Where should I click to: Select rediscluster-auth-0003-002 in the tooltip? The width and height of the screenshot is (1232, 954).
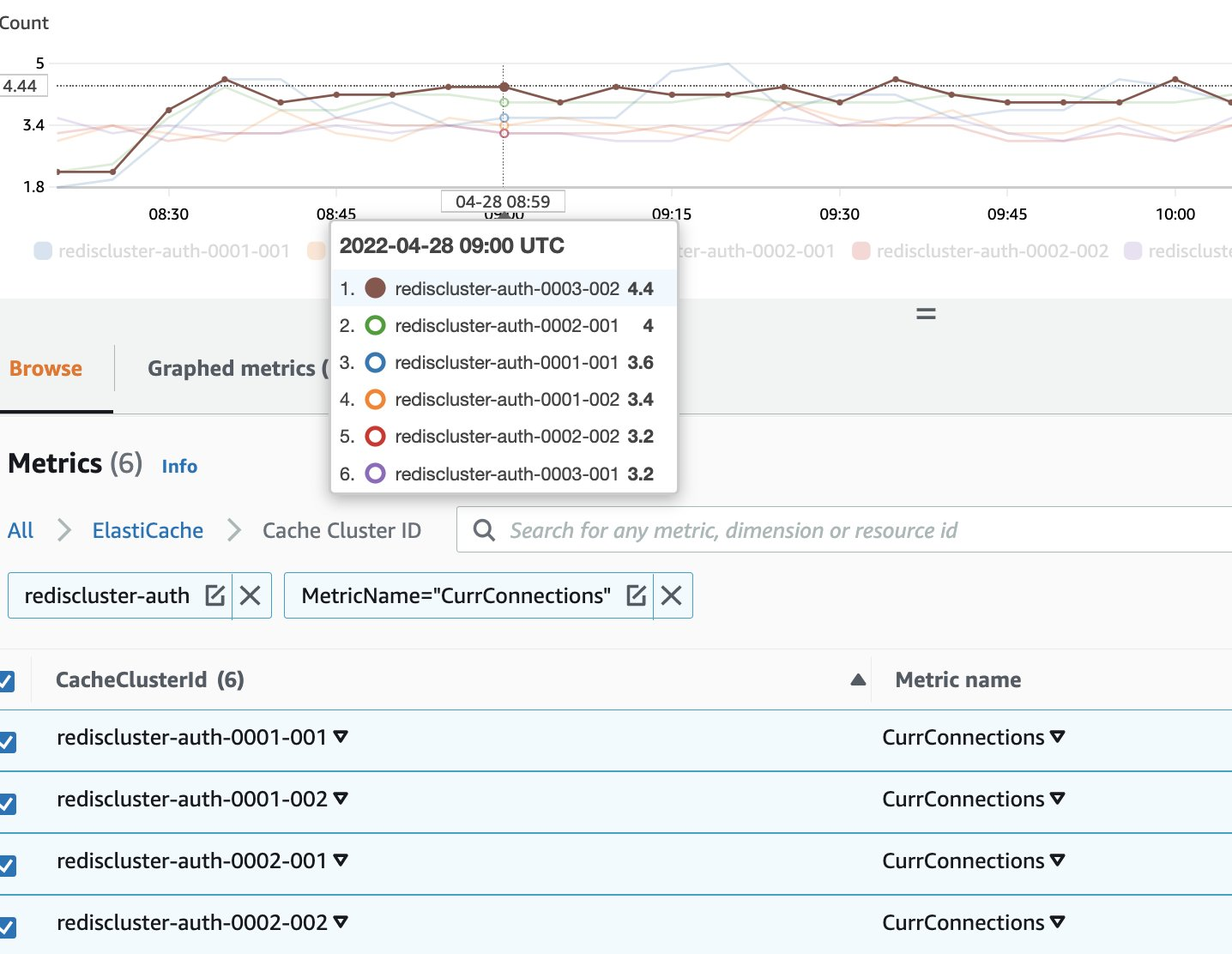coord(504,288)
